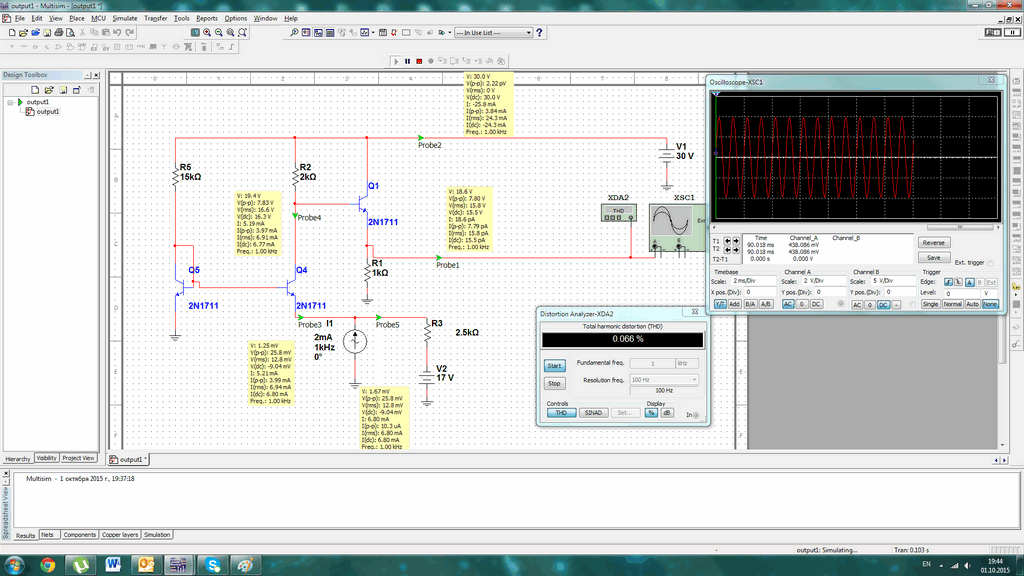Expand the dropdown arrow left of In Use List

point(449,33)
